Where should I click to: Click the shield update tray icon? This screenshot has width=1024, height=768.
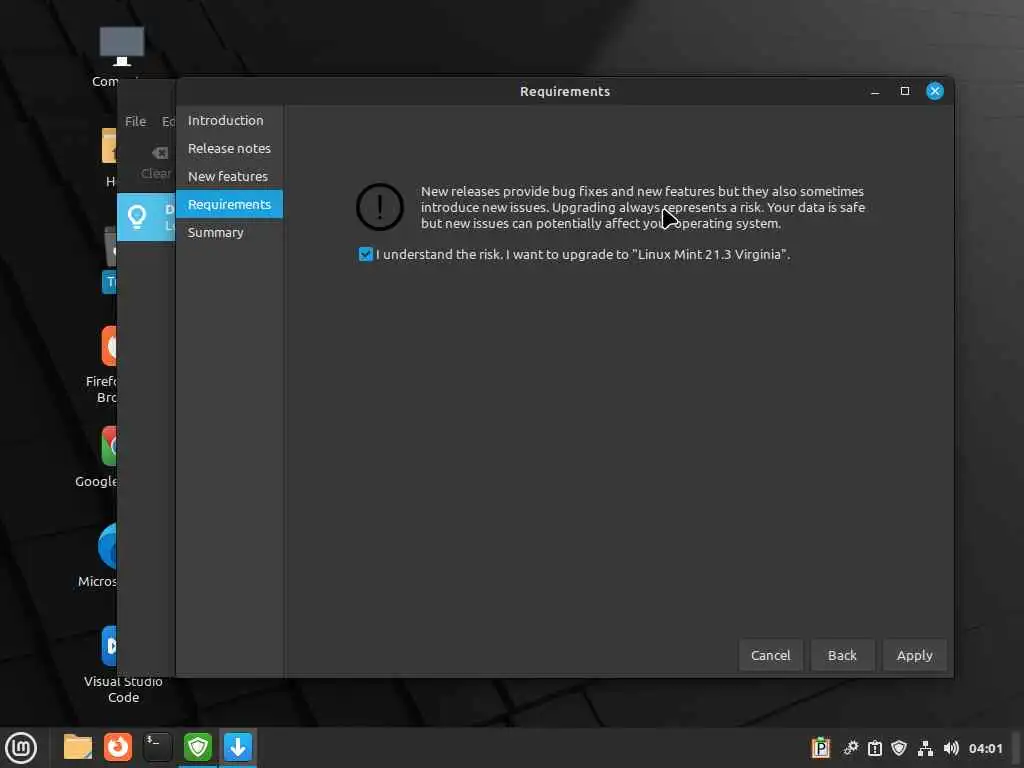899,748
